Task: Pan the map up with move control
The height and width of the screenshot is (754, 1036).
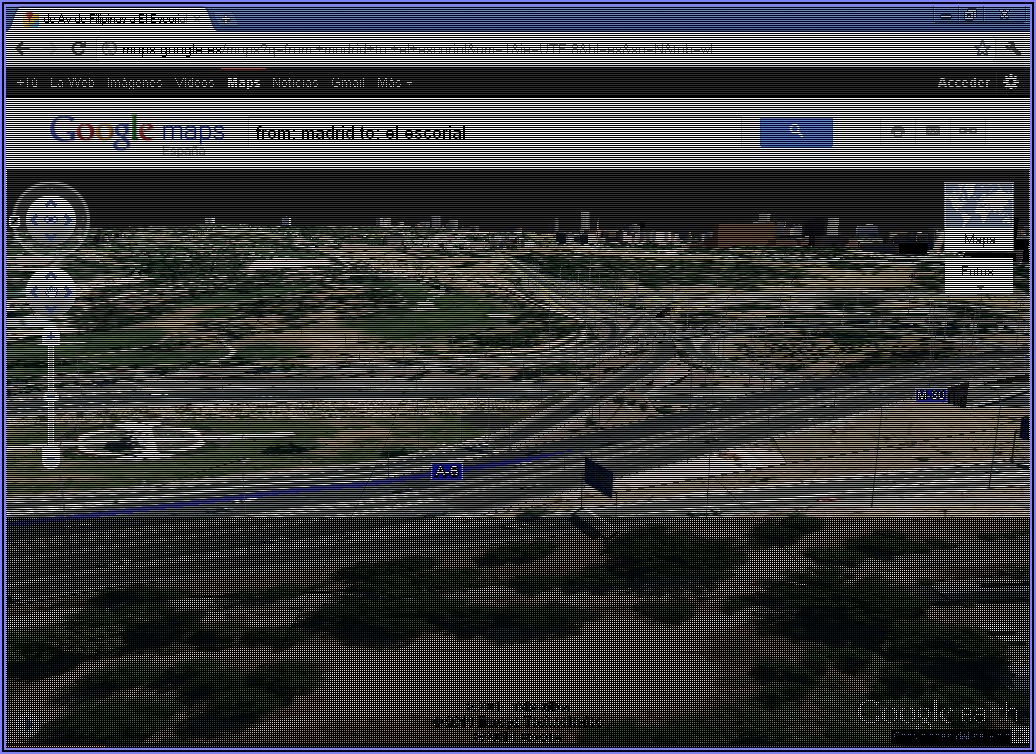Action: pos(51,274)
